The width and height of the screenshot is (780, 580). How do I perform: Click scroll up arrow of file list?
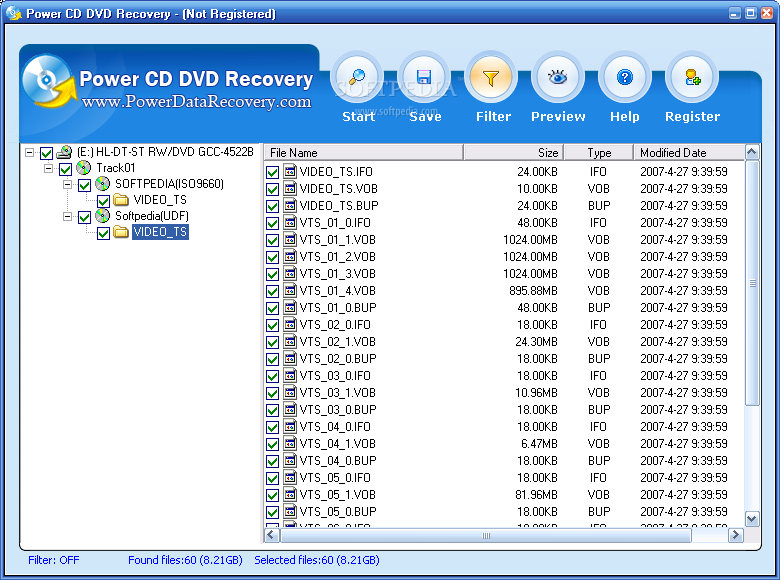pyautogui.click(x=752, y=152)
